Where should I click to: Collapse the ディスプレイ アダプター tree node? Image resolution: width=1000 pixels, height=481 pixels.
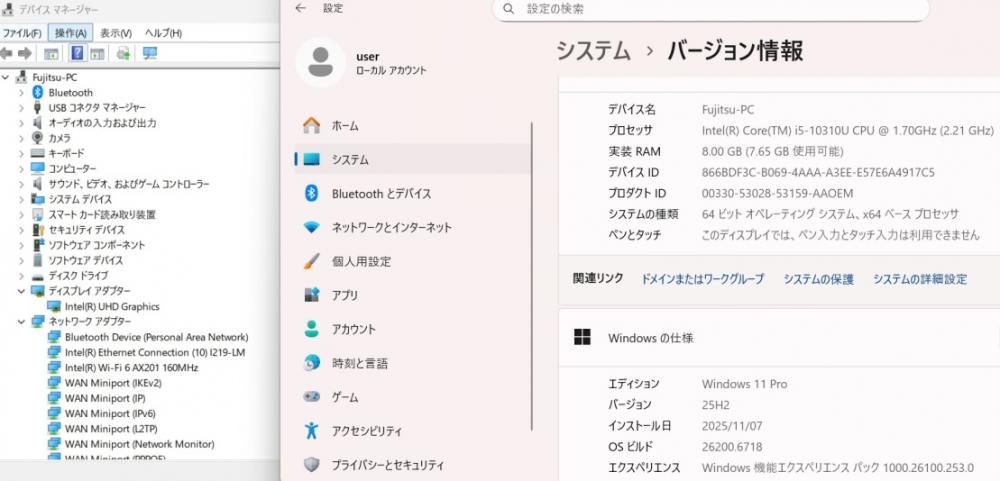(22, 291)
